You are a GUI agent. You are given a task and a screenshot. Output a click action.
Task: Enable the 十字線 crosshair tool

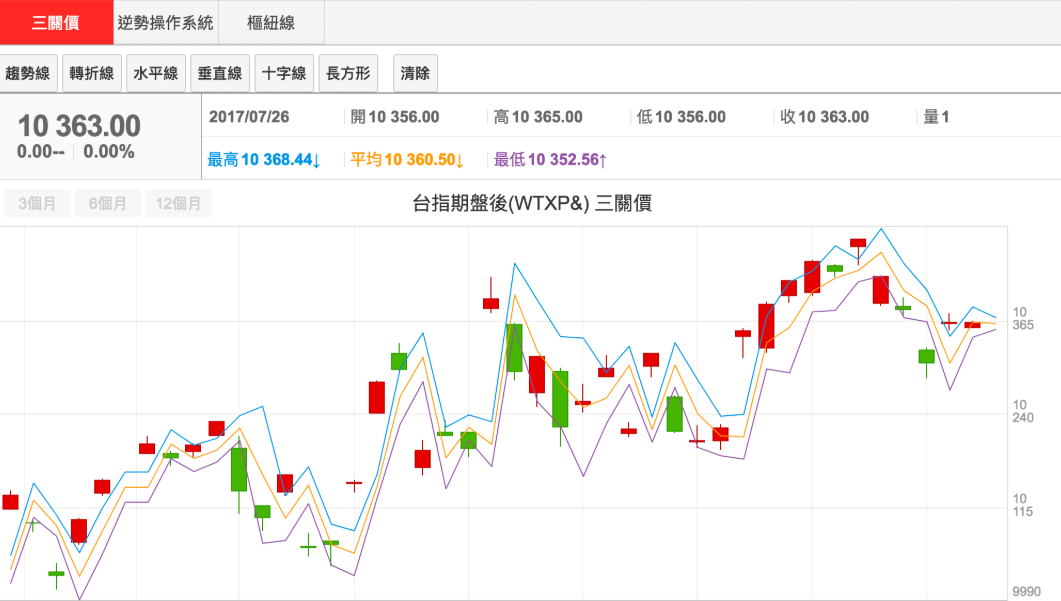pyautogui.click(x=284, y=73)
